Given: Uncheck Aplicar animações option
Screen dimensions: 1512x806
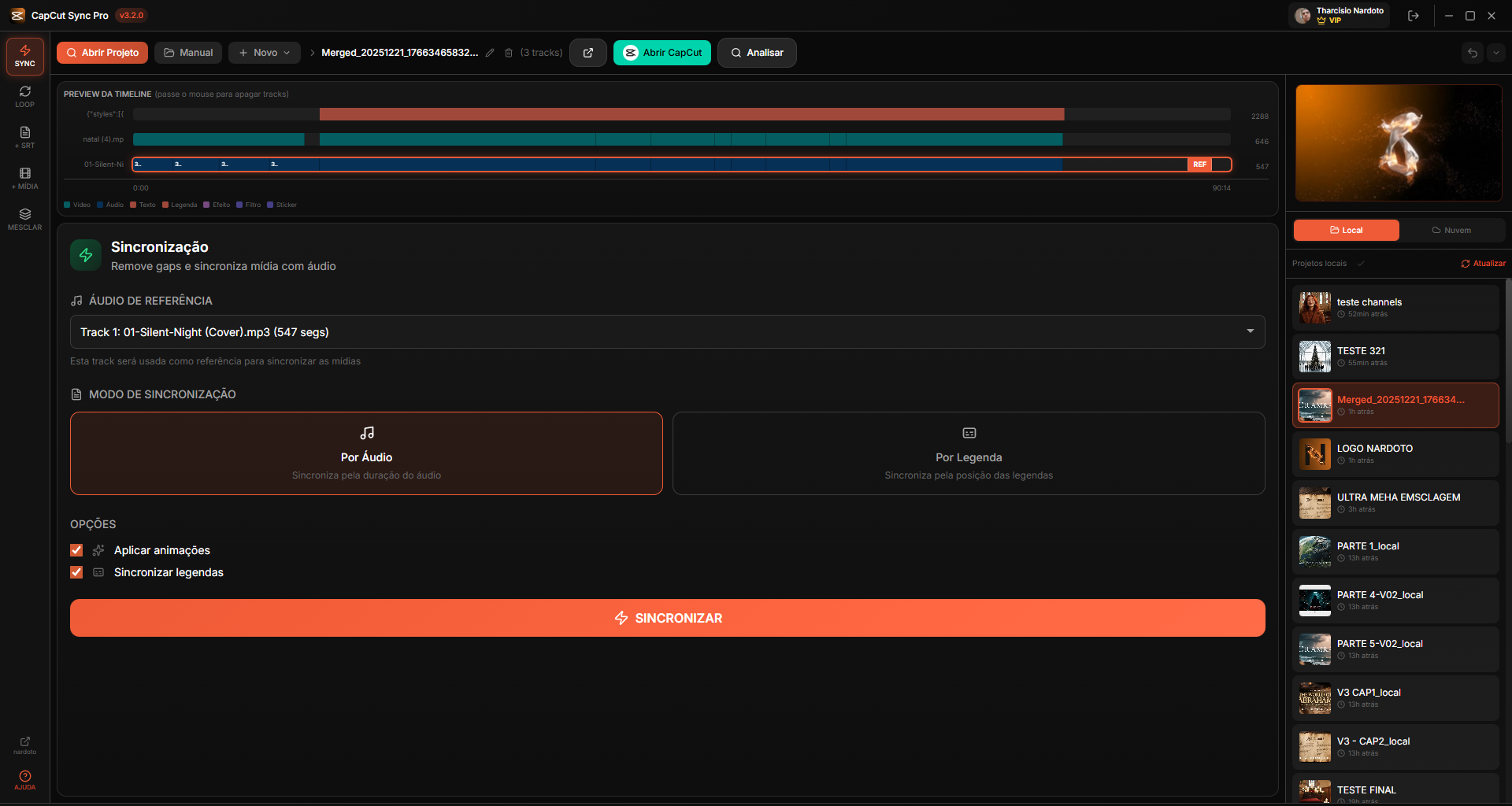Looking at the screenshot, I should 76,550.
